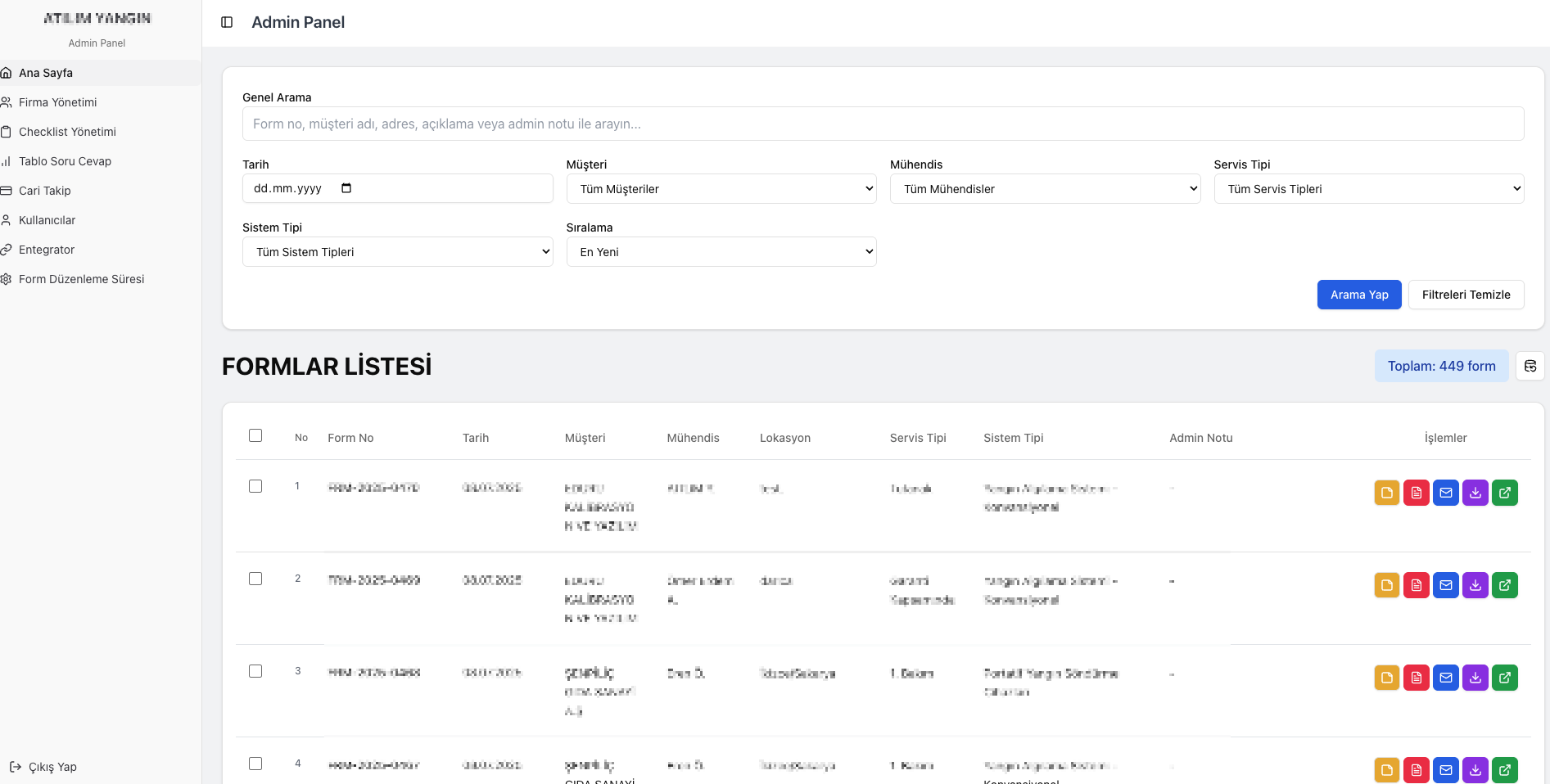1550x784 pixels.
Task: Click the Filtreleri Temizle button
Action: [x=1466, y=295]
